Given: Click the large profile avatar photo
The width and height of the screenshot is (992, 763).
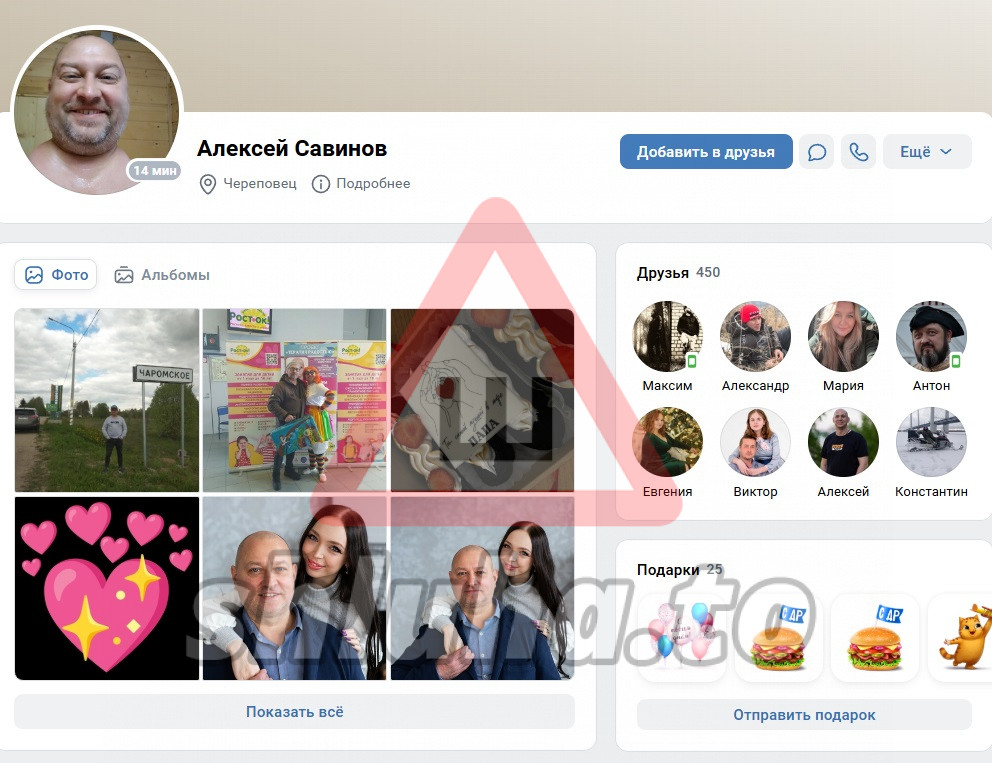Looking at the screenshot, I should pos(96,111).
